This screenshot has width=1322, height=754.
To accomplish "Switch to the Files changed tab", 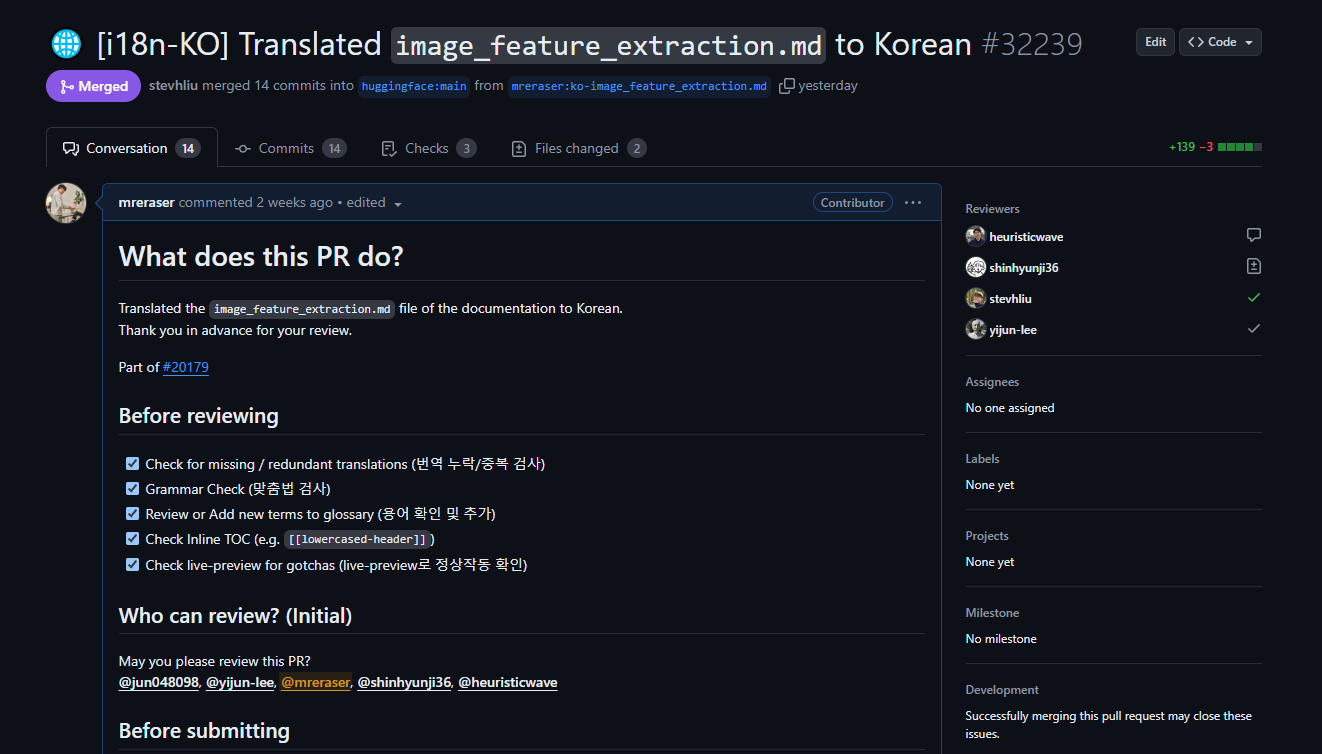I will 578,148.
